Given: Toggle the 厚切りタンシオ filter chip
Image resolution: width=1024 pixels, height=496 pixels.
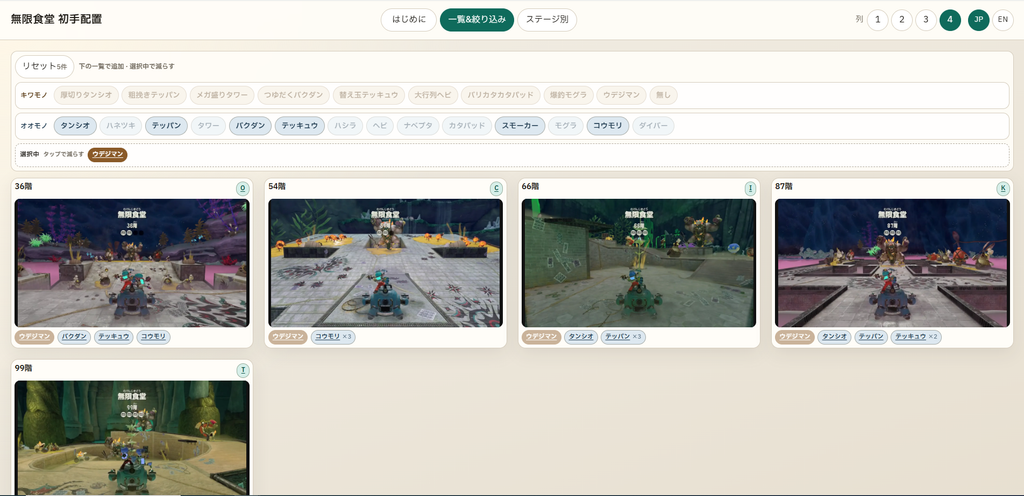Looking at the screenshot, I should point(86,95).
